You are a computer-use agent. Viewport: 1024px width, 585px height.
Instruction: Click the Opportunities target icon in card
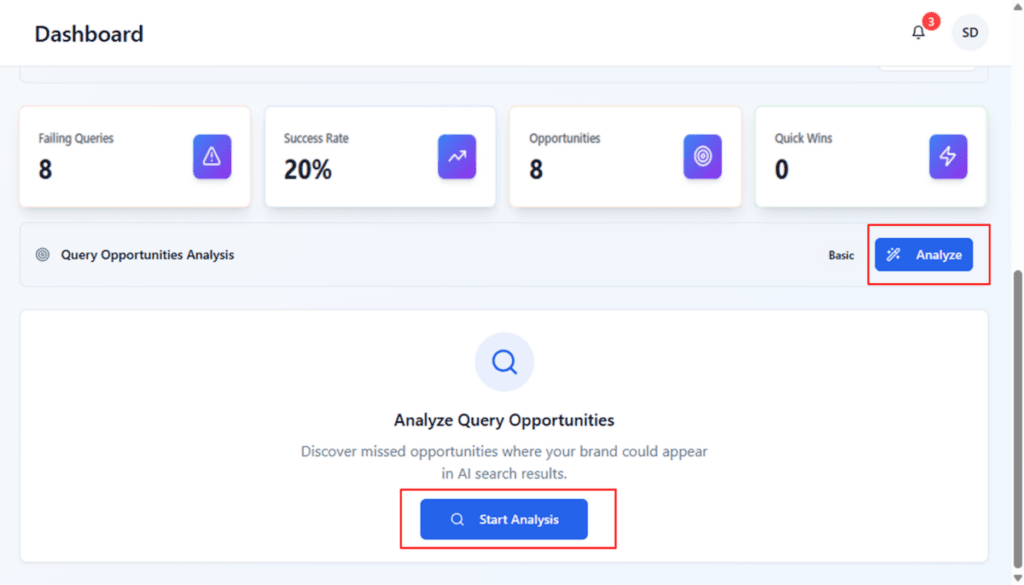click(702, 157)
